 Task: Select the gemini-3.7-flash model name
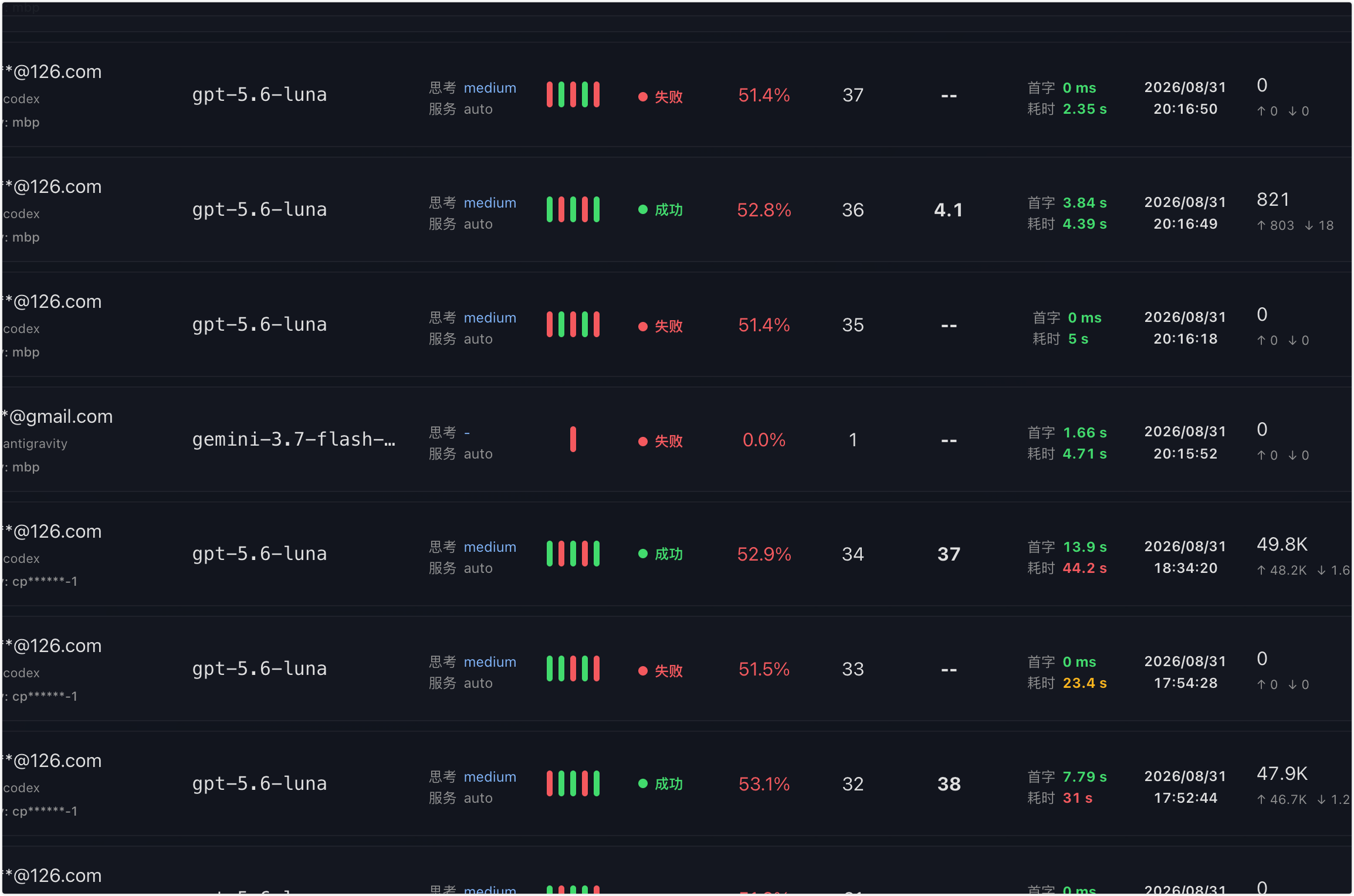294,439
